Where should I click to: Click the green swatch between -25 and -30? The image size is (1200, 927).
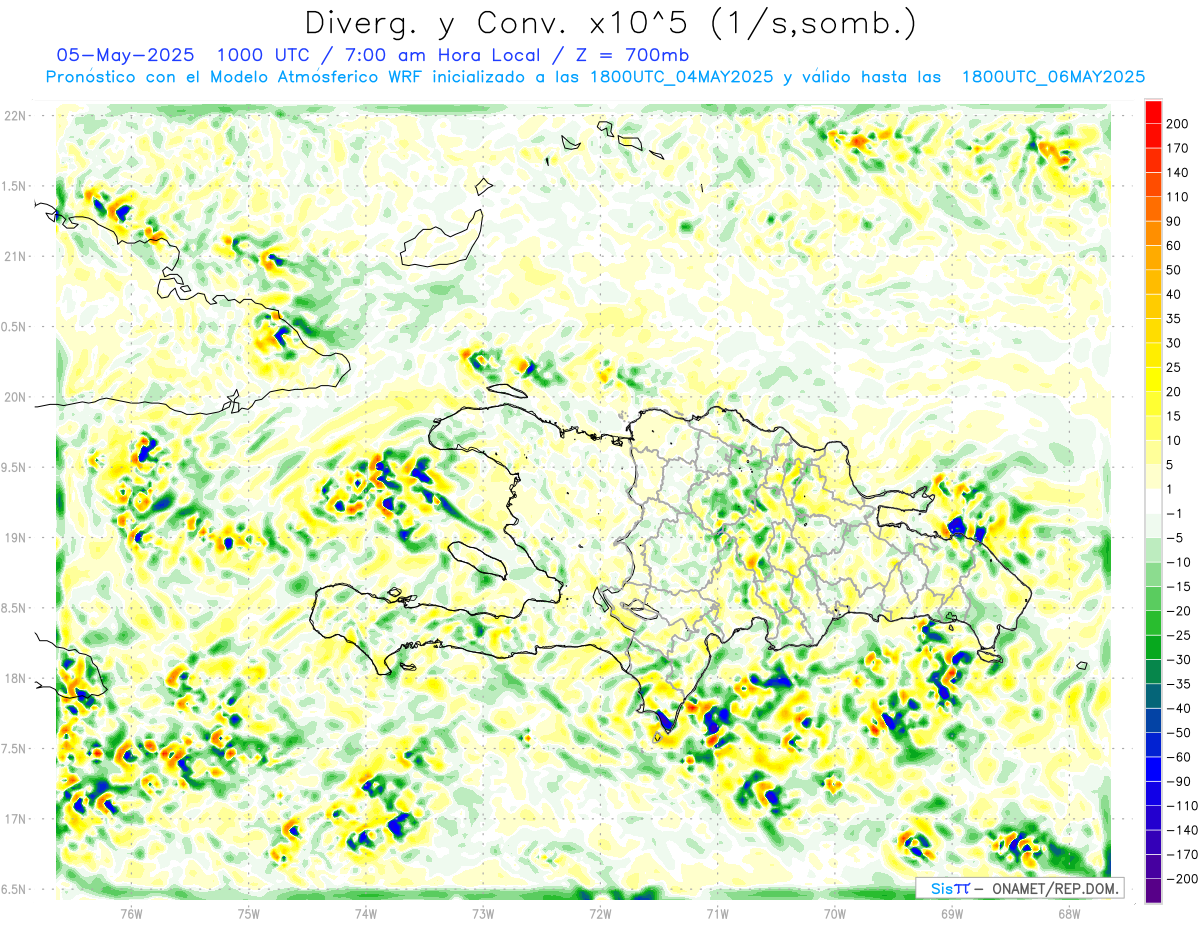(1153, 647)
